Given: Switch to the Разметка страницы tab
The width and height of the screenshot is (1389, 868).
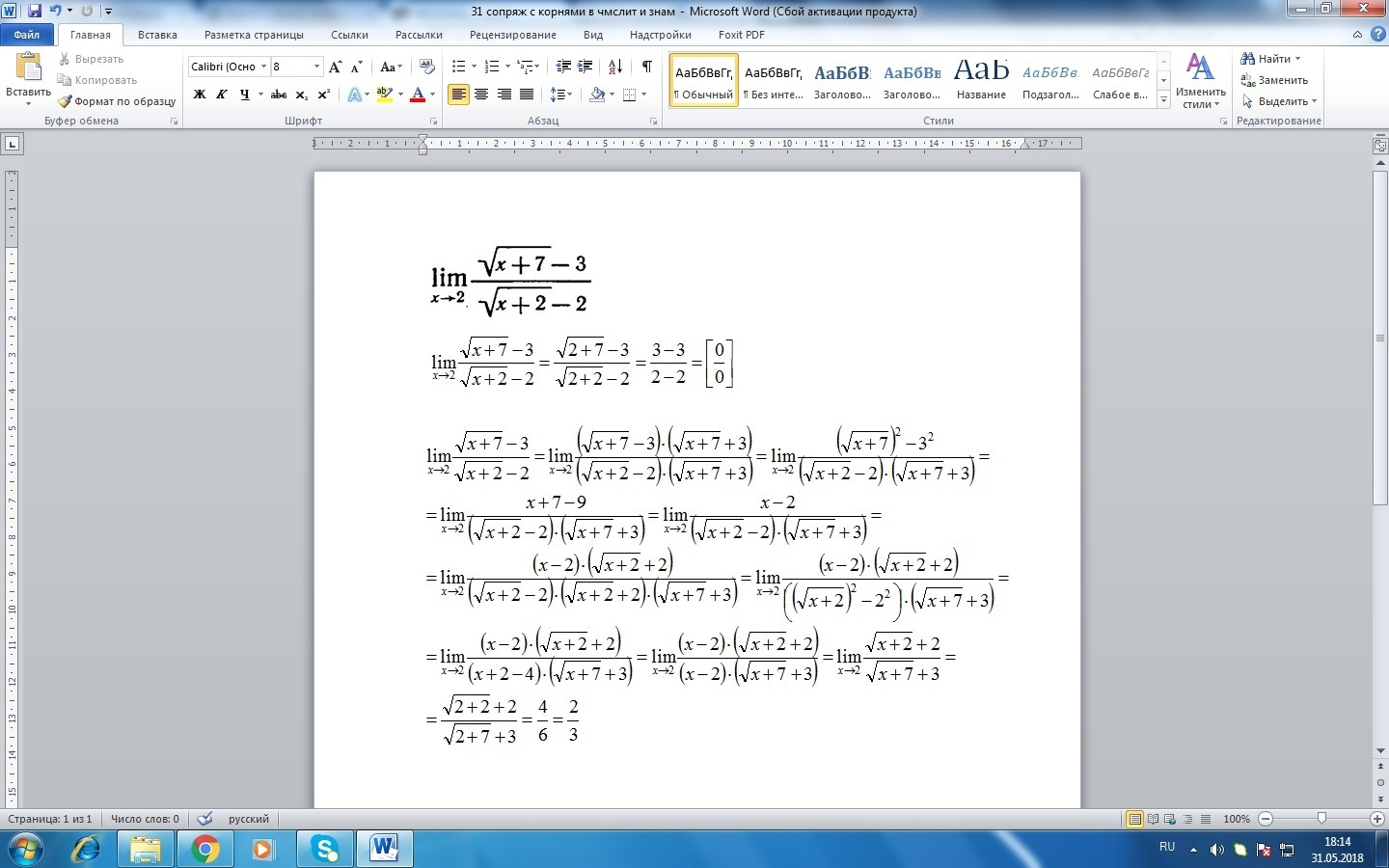Looking at the screenshot, I should pos(254,35).
